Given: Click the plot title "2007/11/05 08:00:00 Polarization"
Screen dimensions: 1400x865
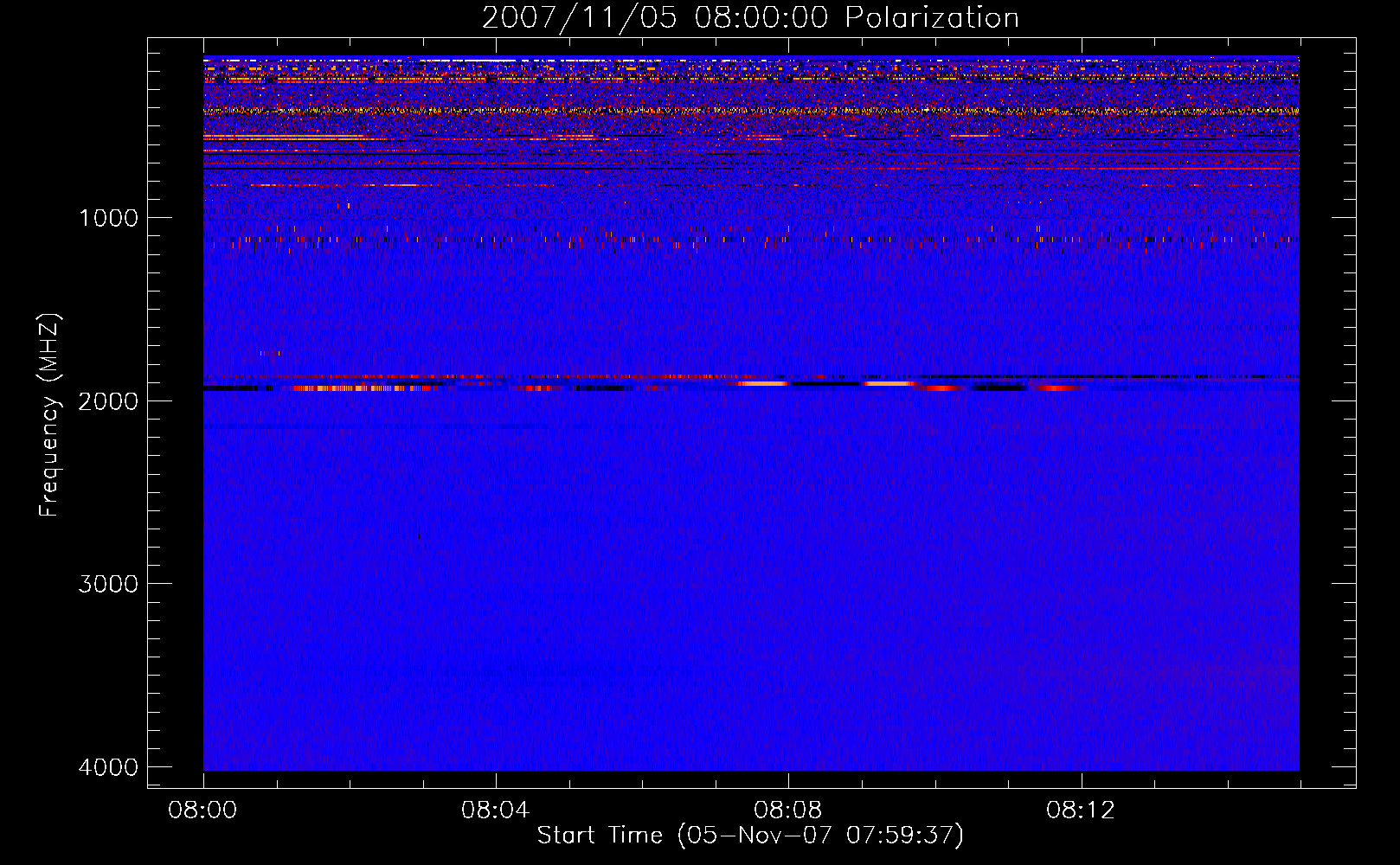Looking at the screenshot, I should pyautogui.click(x=750, y=17).
